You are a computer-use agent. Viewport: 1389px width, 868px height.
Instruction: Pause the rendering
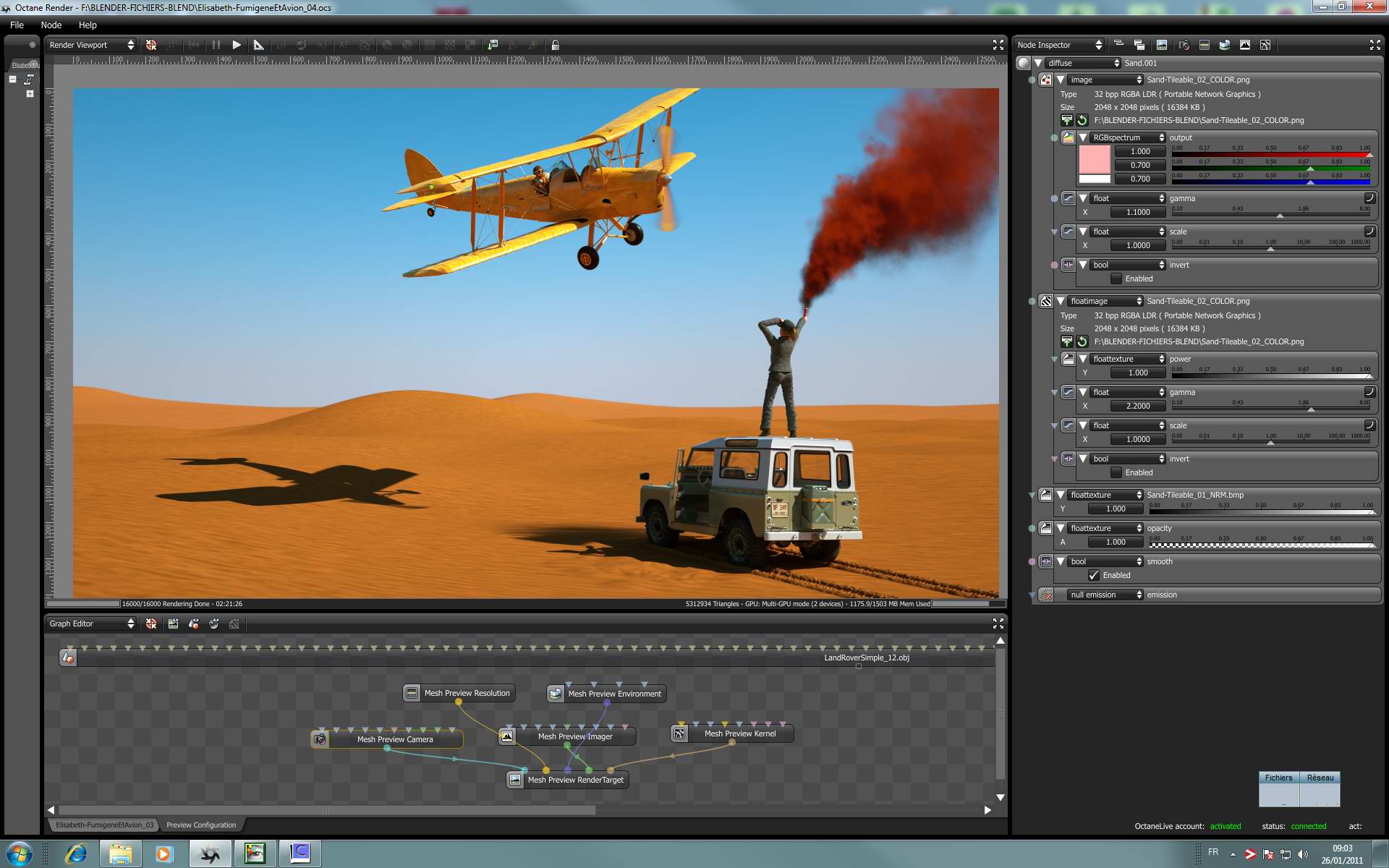[x=216, y=45]
